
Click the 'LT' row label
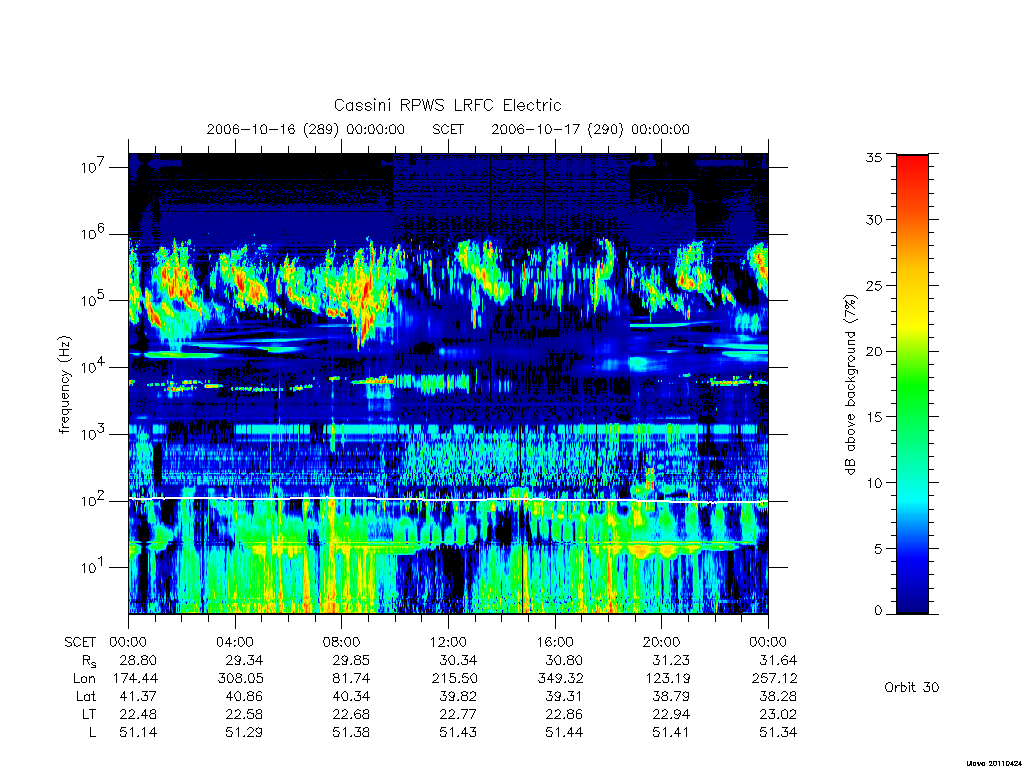coord(89,714)
